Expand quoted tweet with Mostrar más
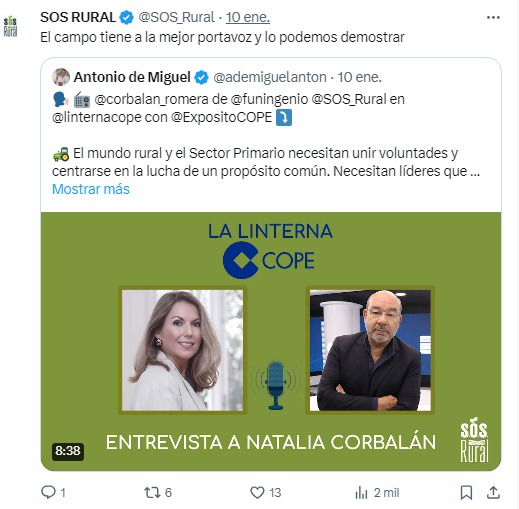The height and width of the screenshot is (509, 519). pos(91,189)
